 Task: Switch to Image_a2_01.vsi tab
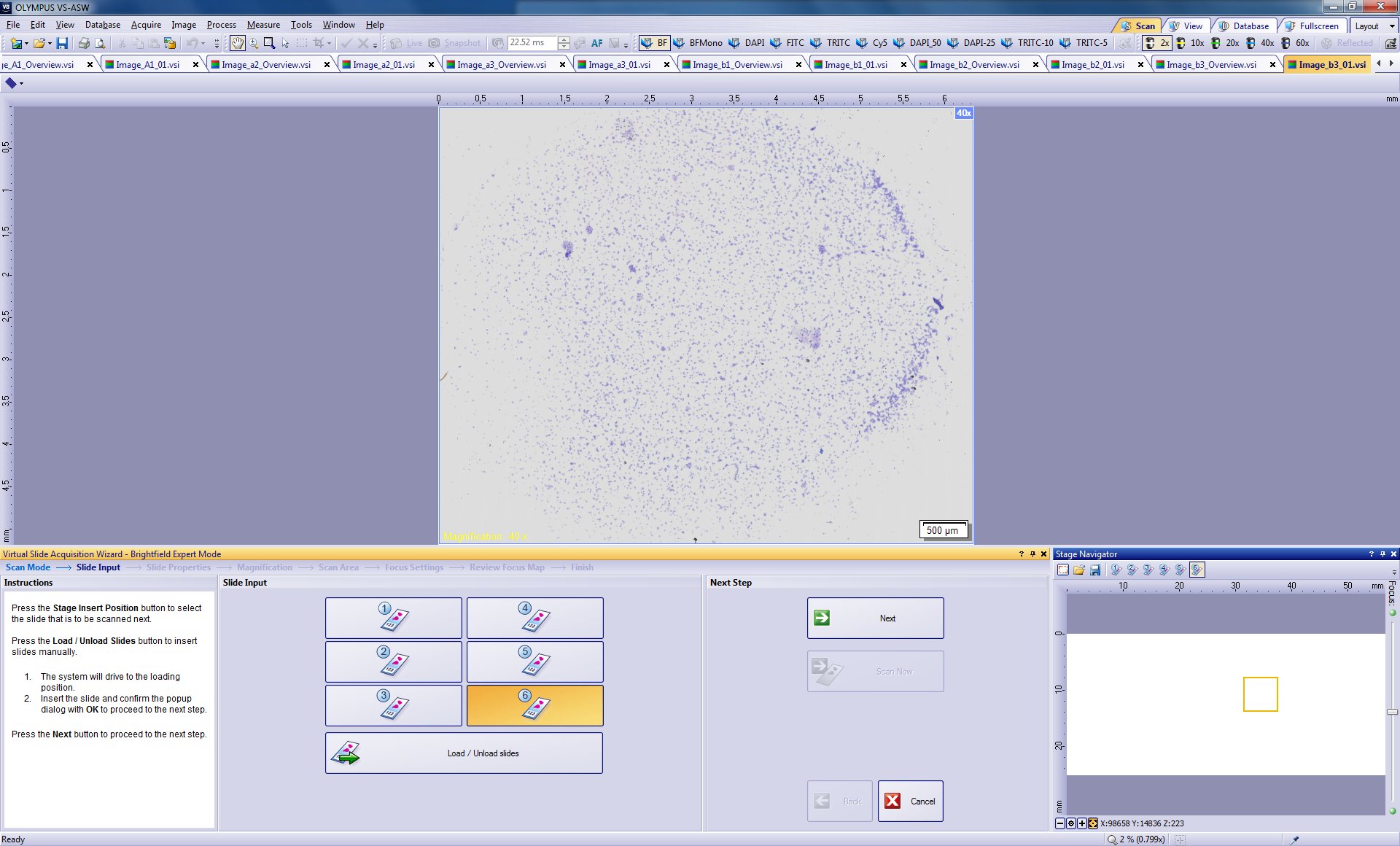click(384, 65)
